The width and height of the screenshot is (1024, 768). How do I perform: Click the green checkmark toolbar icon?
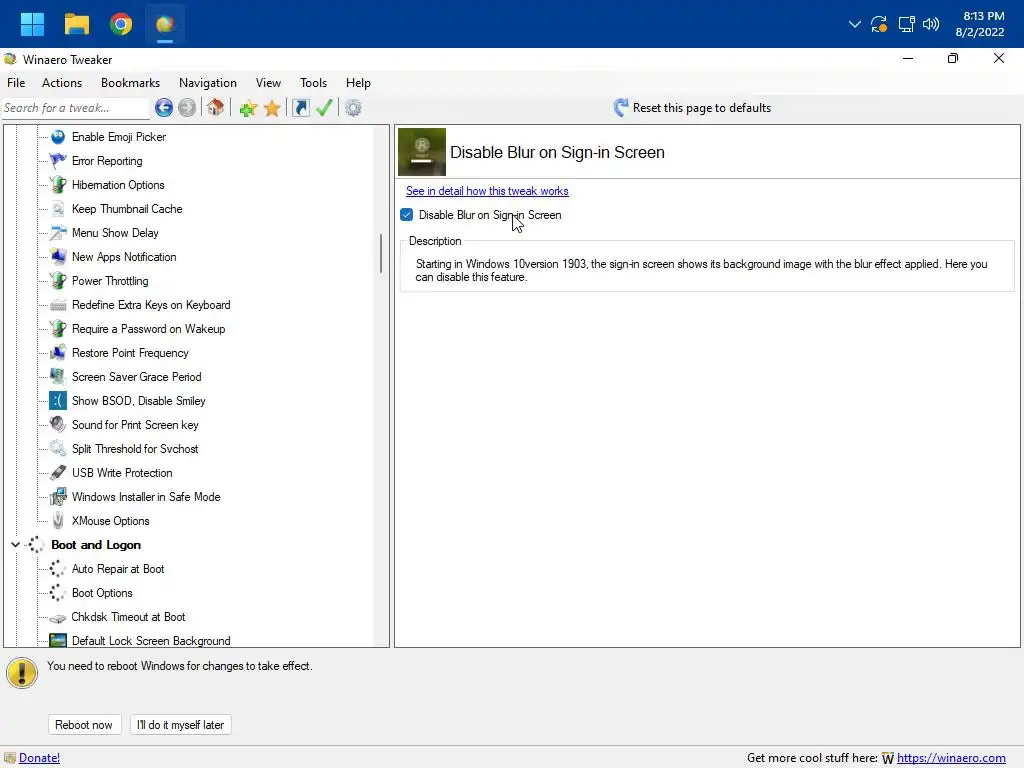324,108
